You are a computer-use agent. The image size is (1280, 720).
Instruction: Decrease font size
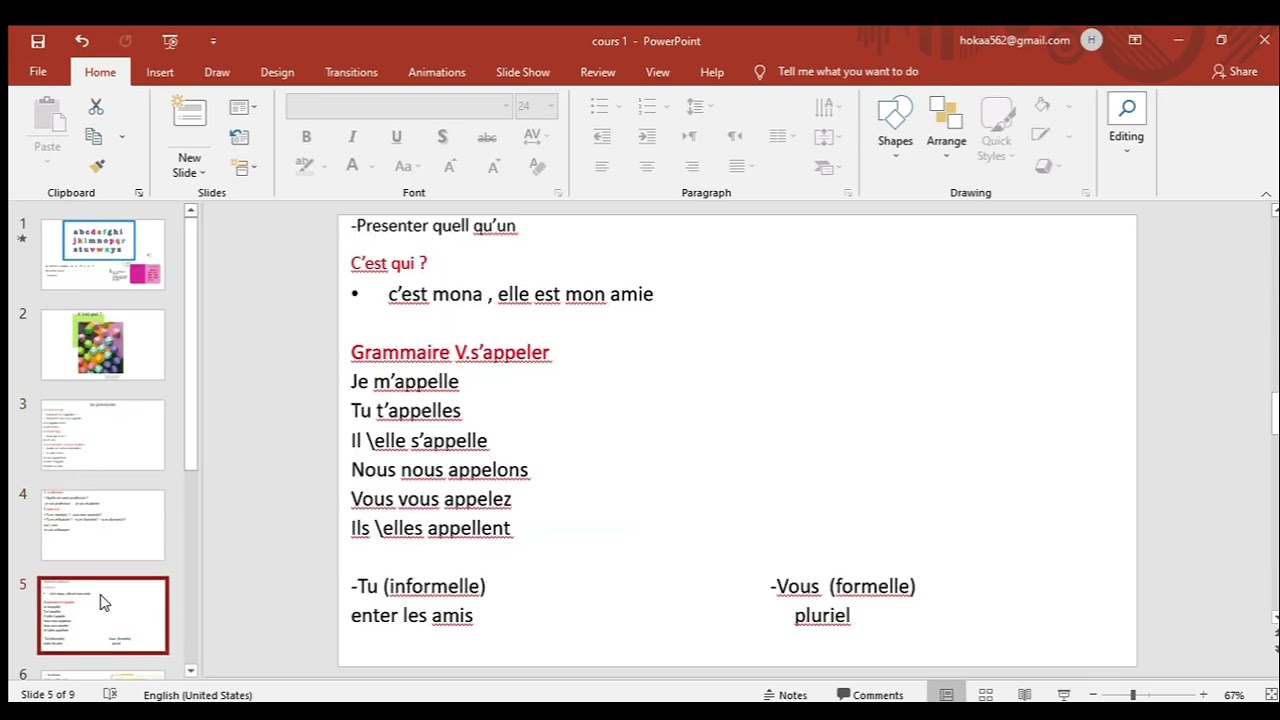[493, 166]
